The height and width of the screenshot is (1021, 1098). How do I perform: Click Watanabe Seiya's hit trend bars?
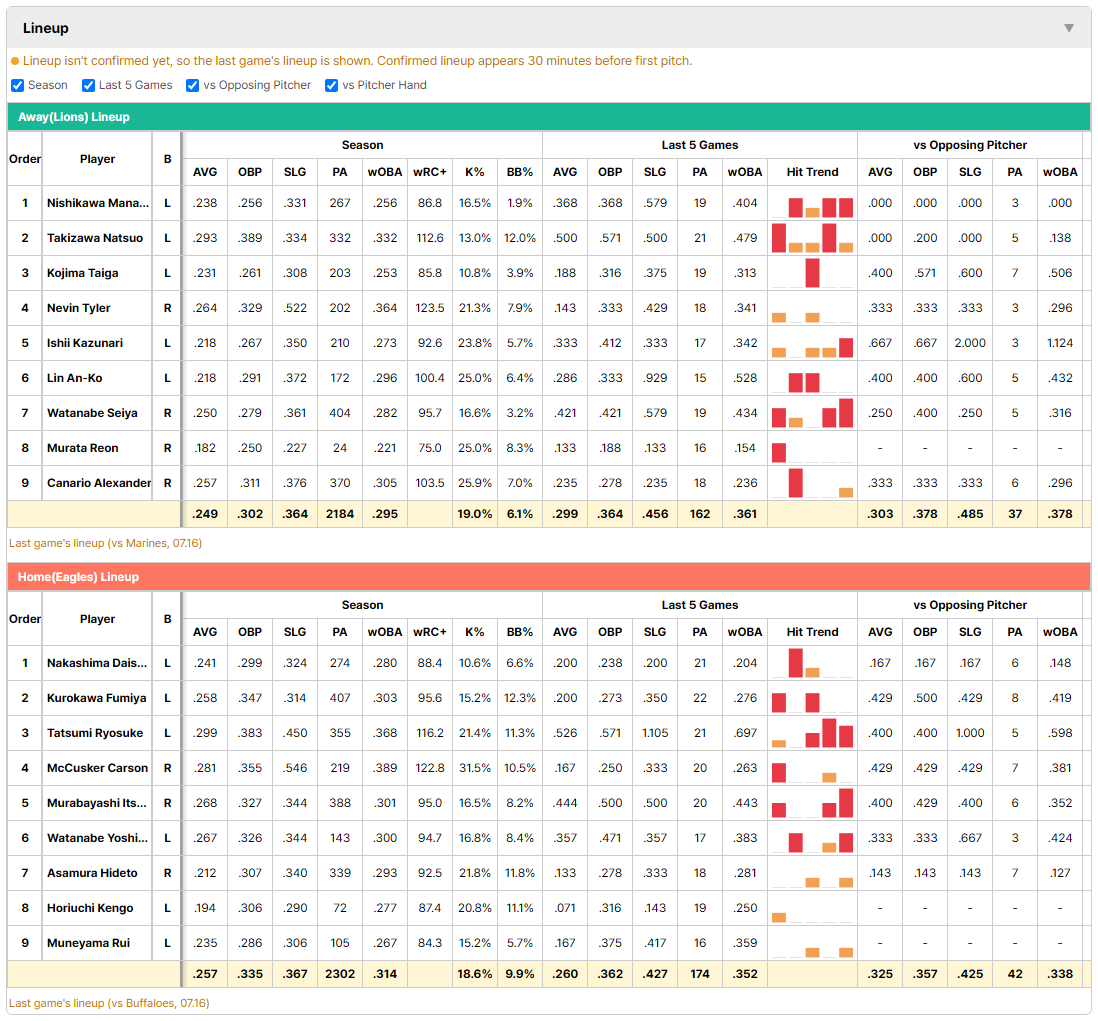click(x=812, y=413)
